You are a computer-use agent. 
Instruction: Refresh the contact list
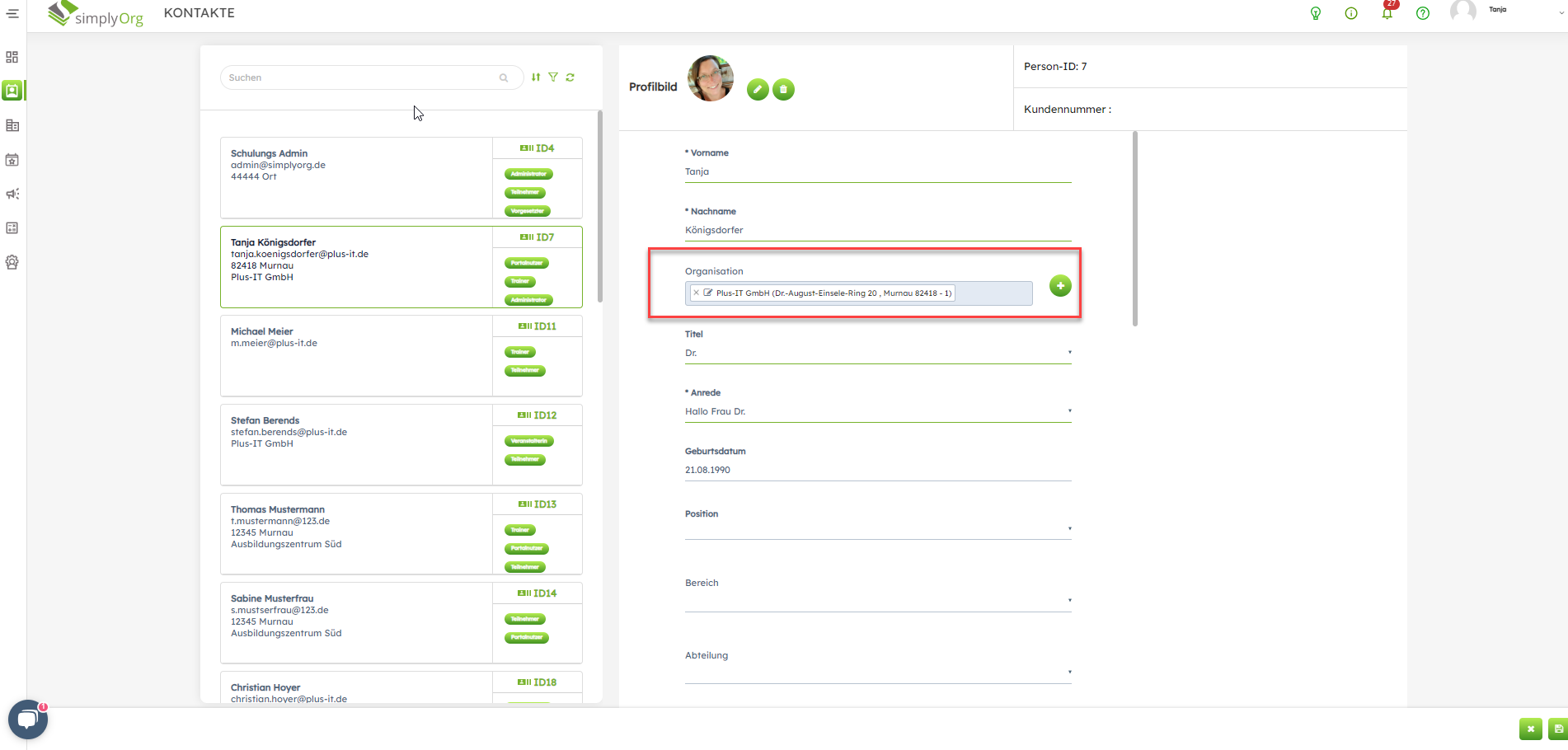[x=570, y=77]
